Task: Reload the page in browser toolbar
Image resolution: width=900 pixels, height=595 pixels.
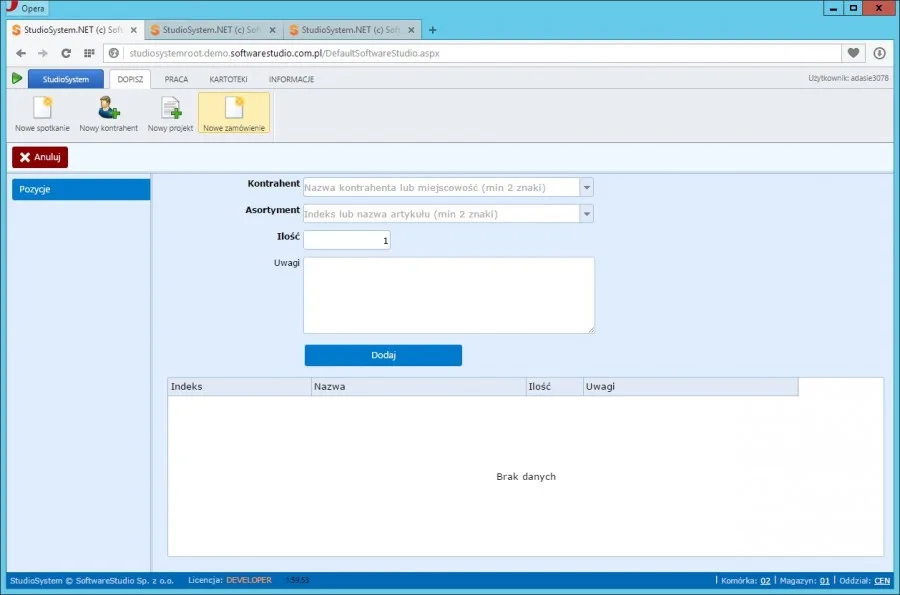Action: [66, 53]
